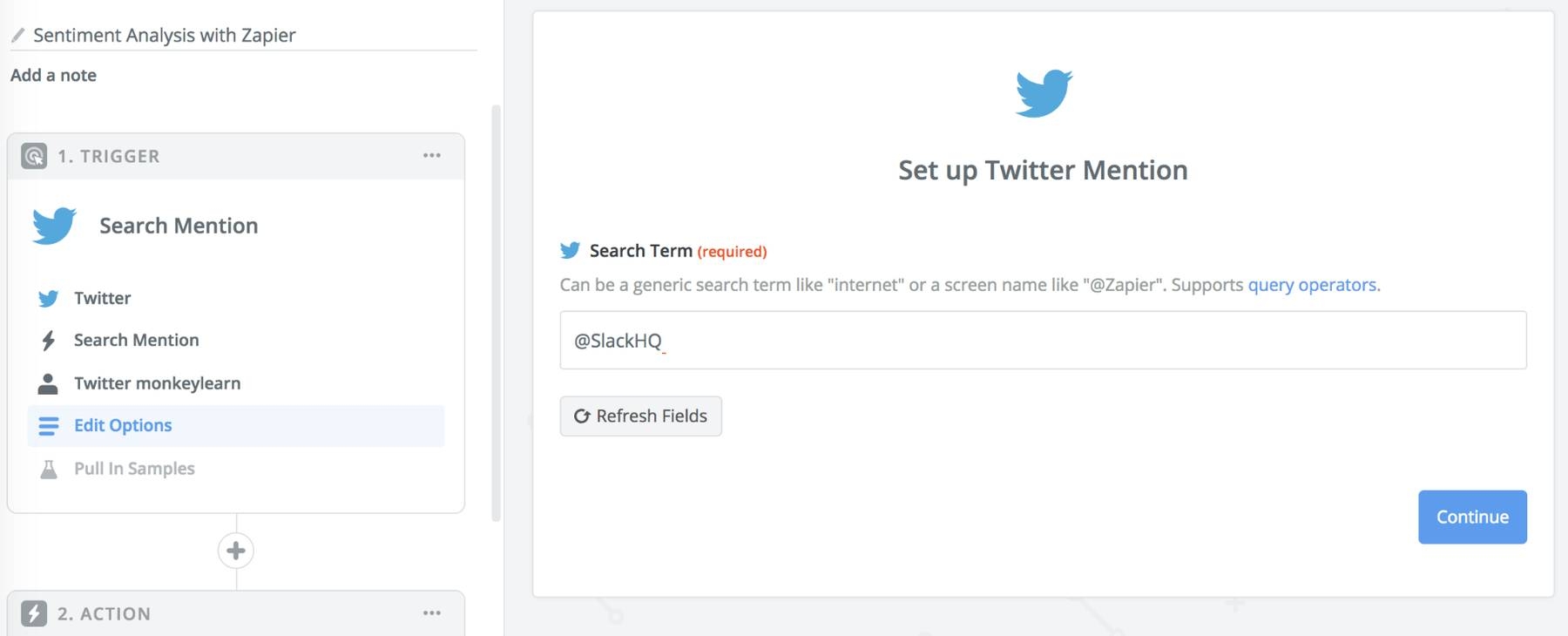Screen dimensions: 1568x636
Task: Click Add a note text
Action: (x=54, y=76)
